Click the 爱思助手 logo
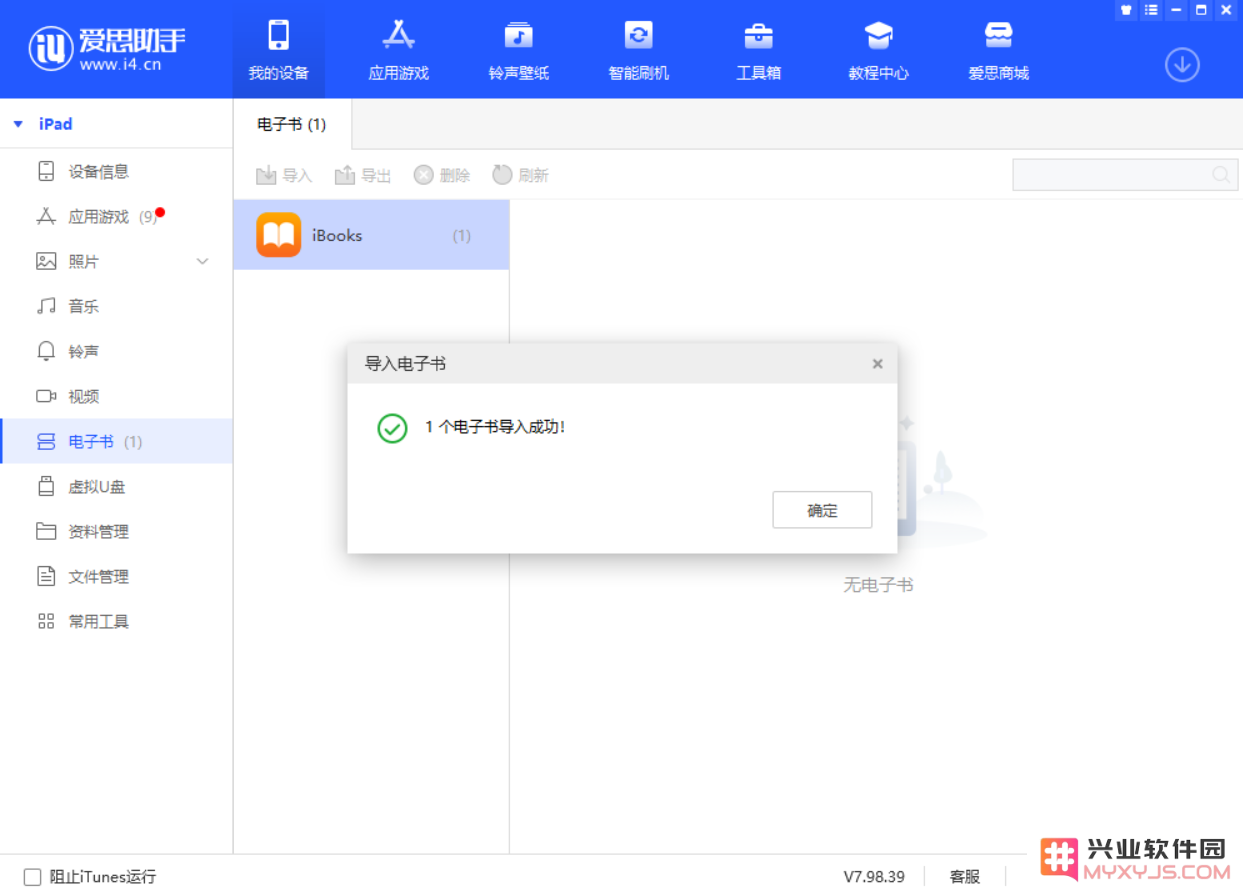This screenshot has width=1243, height=896. tap(107, 47)
